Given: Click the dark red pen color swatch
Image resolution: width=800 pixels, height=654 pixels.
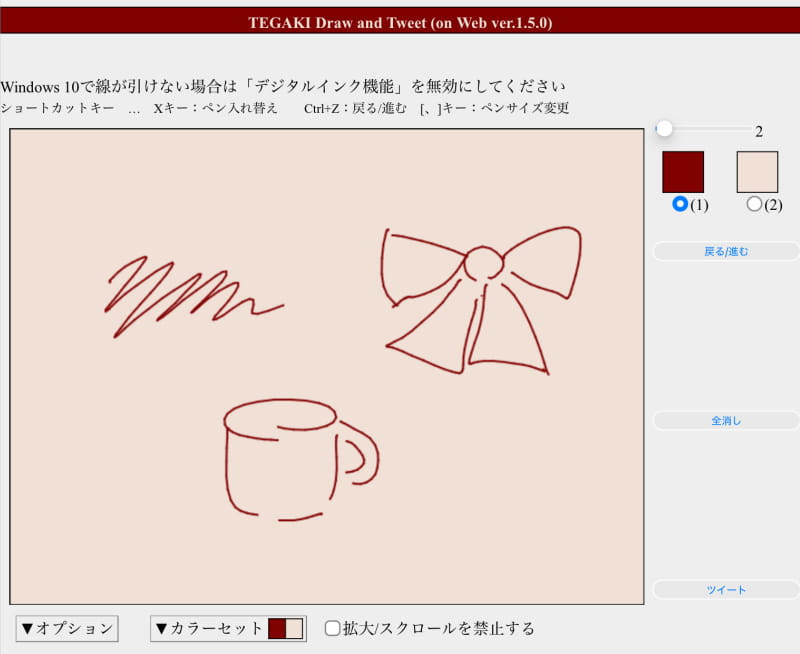Looking at the screenshot, I should click(683, 172).
